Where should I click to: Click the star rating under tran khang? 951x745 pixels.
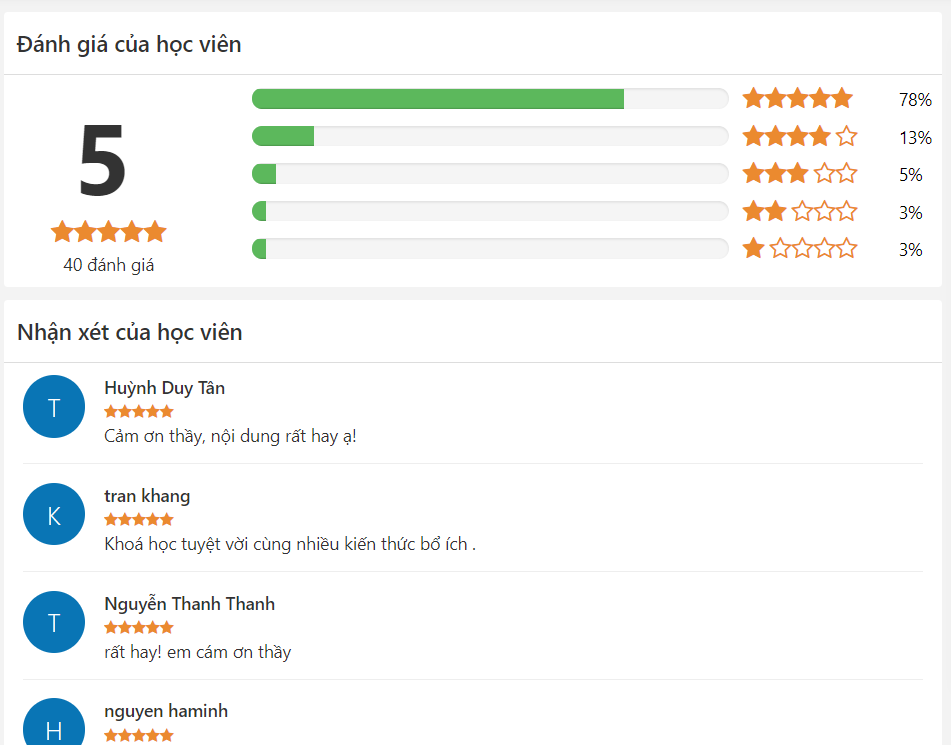click(139, 520)
